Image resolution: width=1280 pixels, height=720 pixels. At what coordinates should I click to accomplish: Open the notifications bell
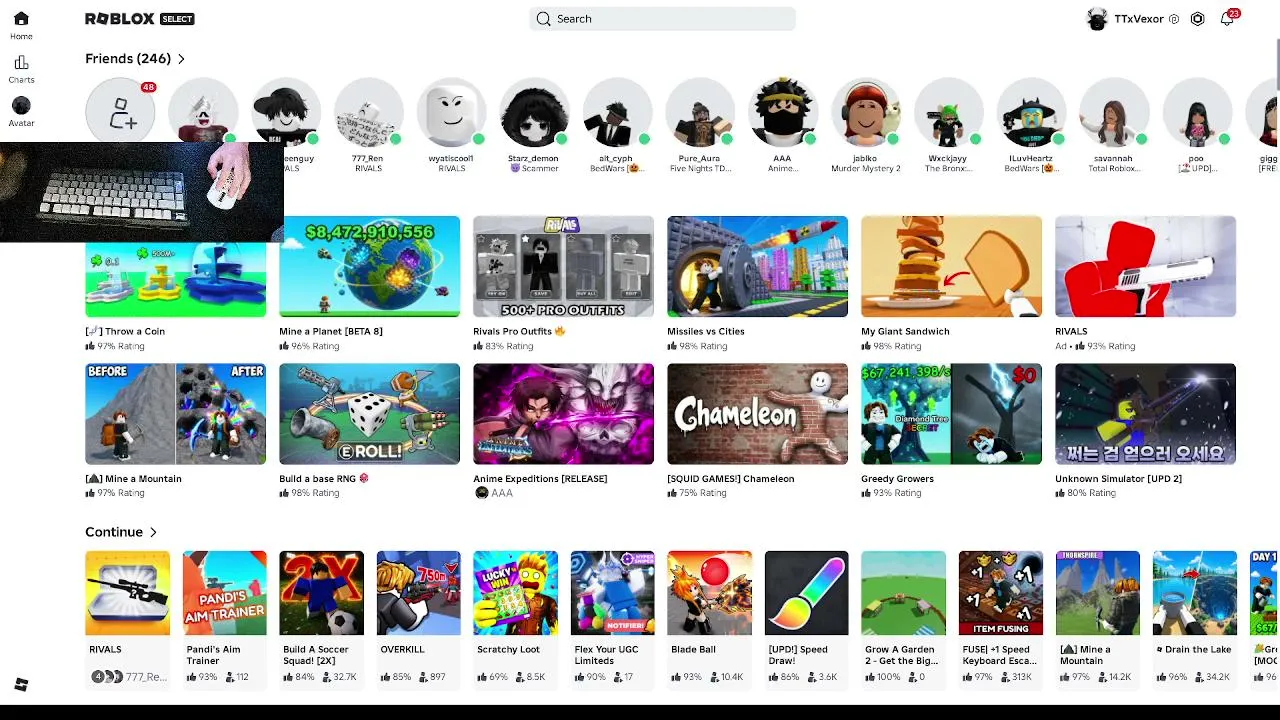pyautogui.click(x=1227, y=19)
